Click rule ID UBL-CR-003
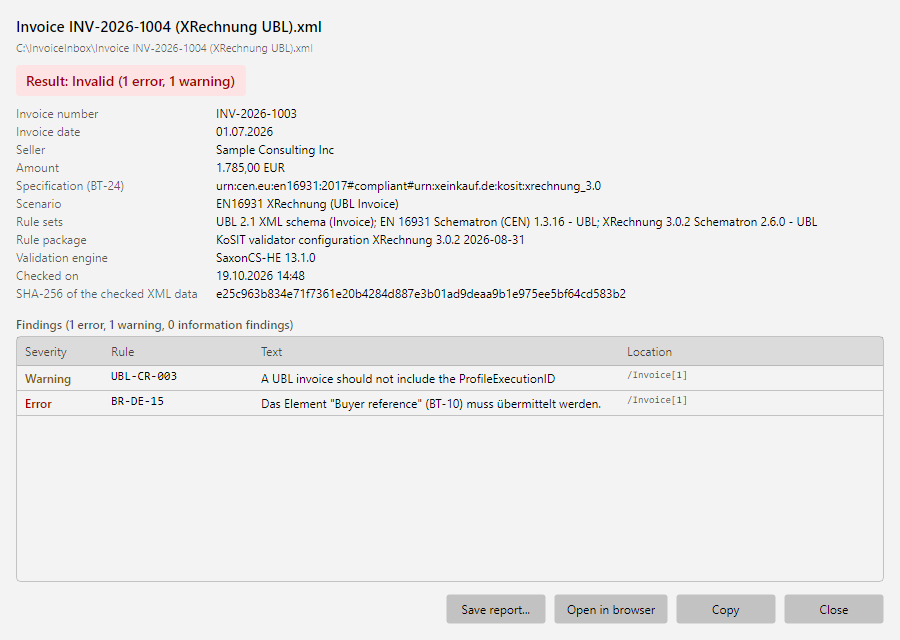The width and height of the screenshot is (900, 640). pos(144,376)
